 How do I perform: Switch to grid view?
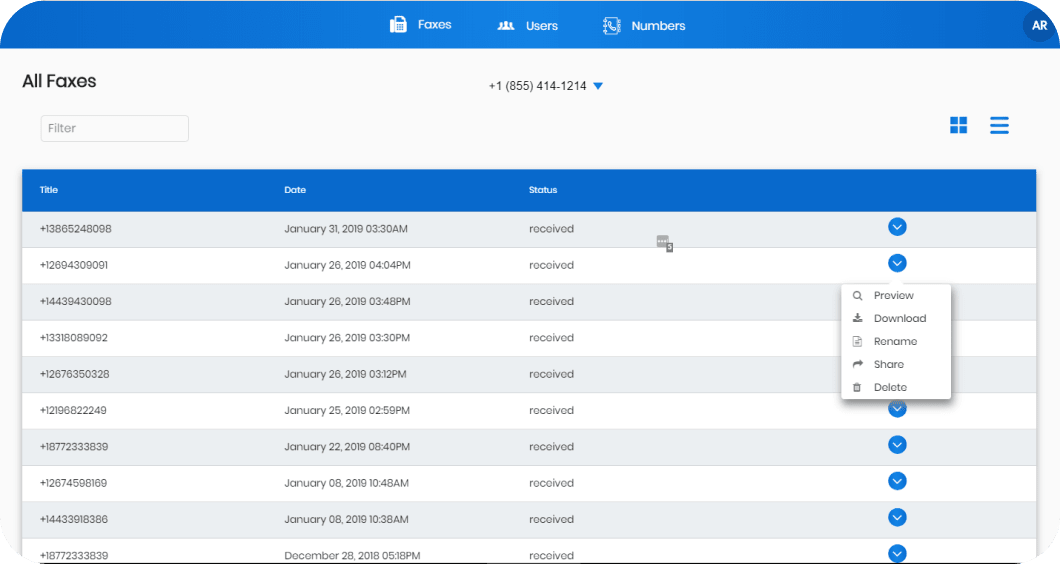tap(958, 125)
